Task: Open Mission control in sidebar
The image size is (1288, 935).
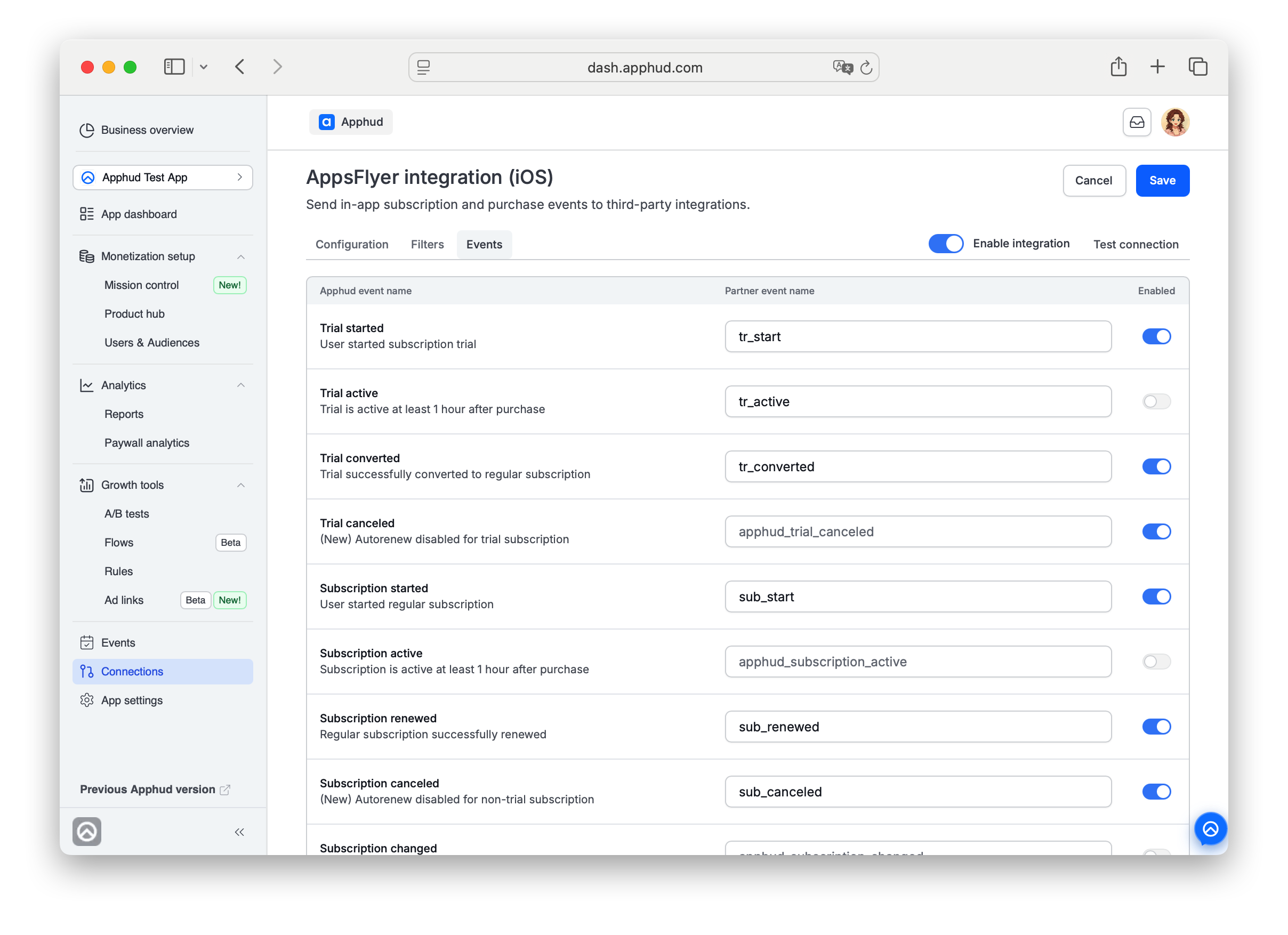Action: (x=141, y=285)
